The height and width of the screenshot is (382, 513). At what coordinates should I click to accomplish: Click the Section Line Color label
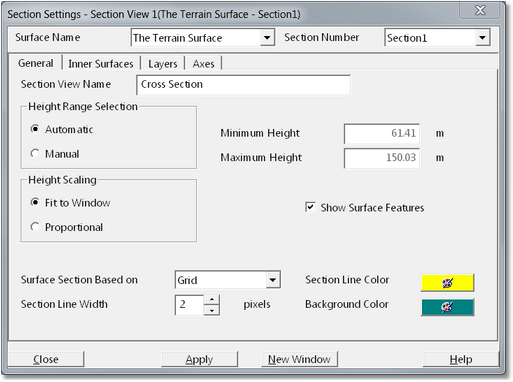coord(347,280)
